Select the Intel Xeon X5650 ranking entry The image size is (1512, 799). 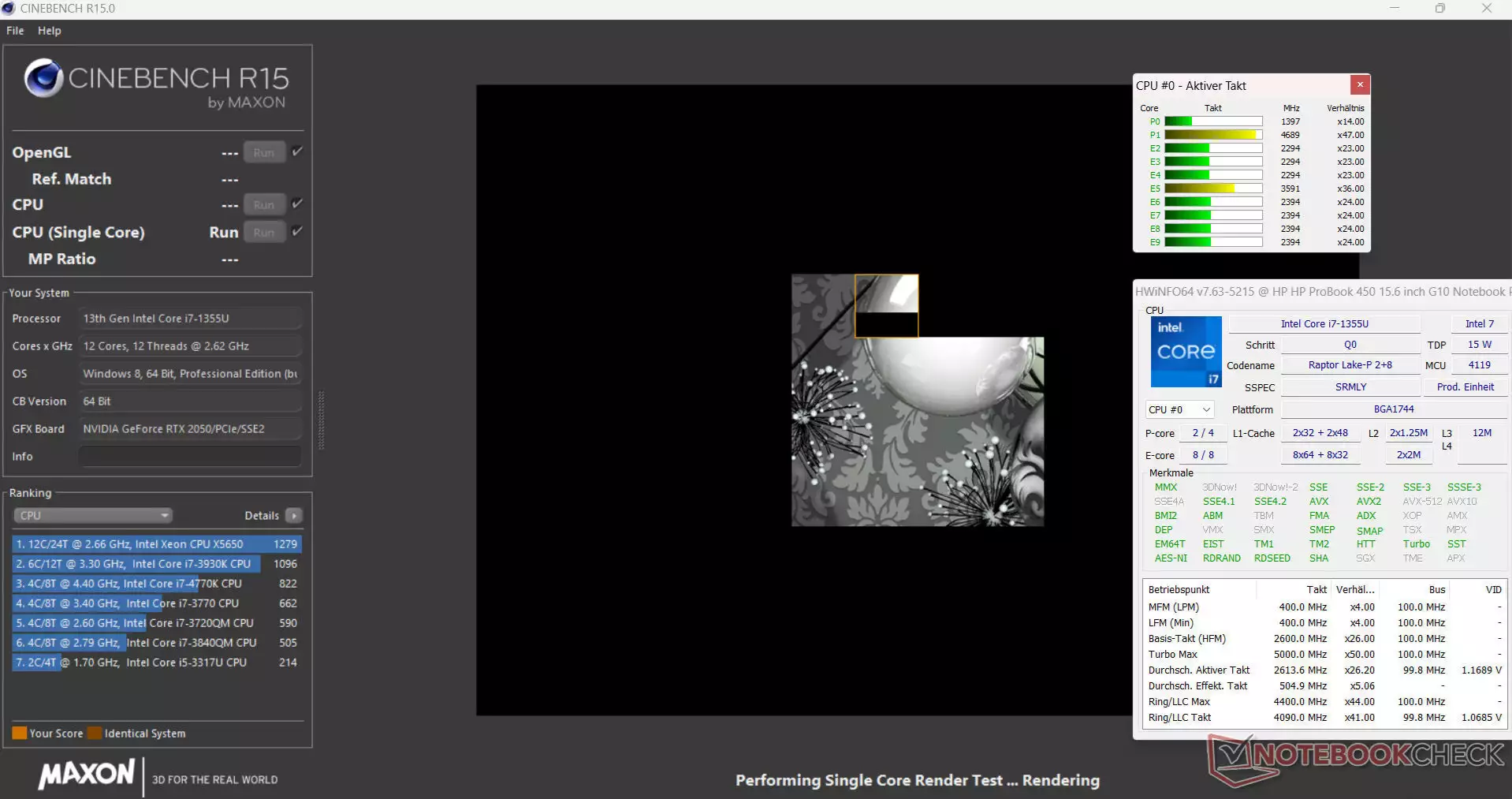156,544
